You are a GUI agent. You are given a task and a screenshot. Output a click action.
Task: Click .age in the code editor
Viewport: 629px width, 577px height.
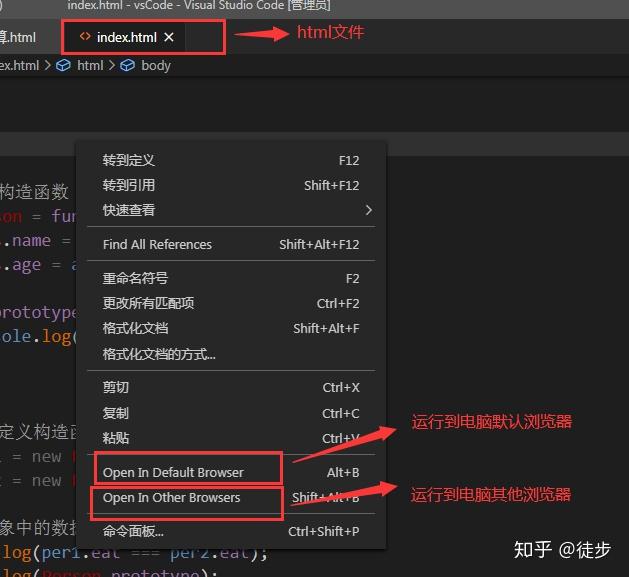(x=22, y=265)
